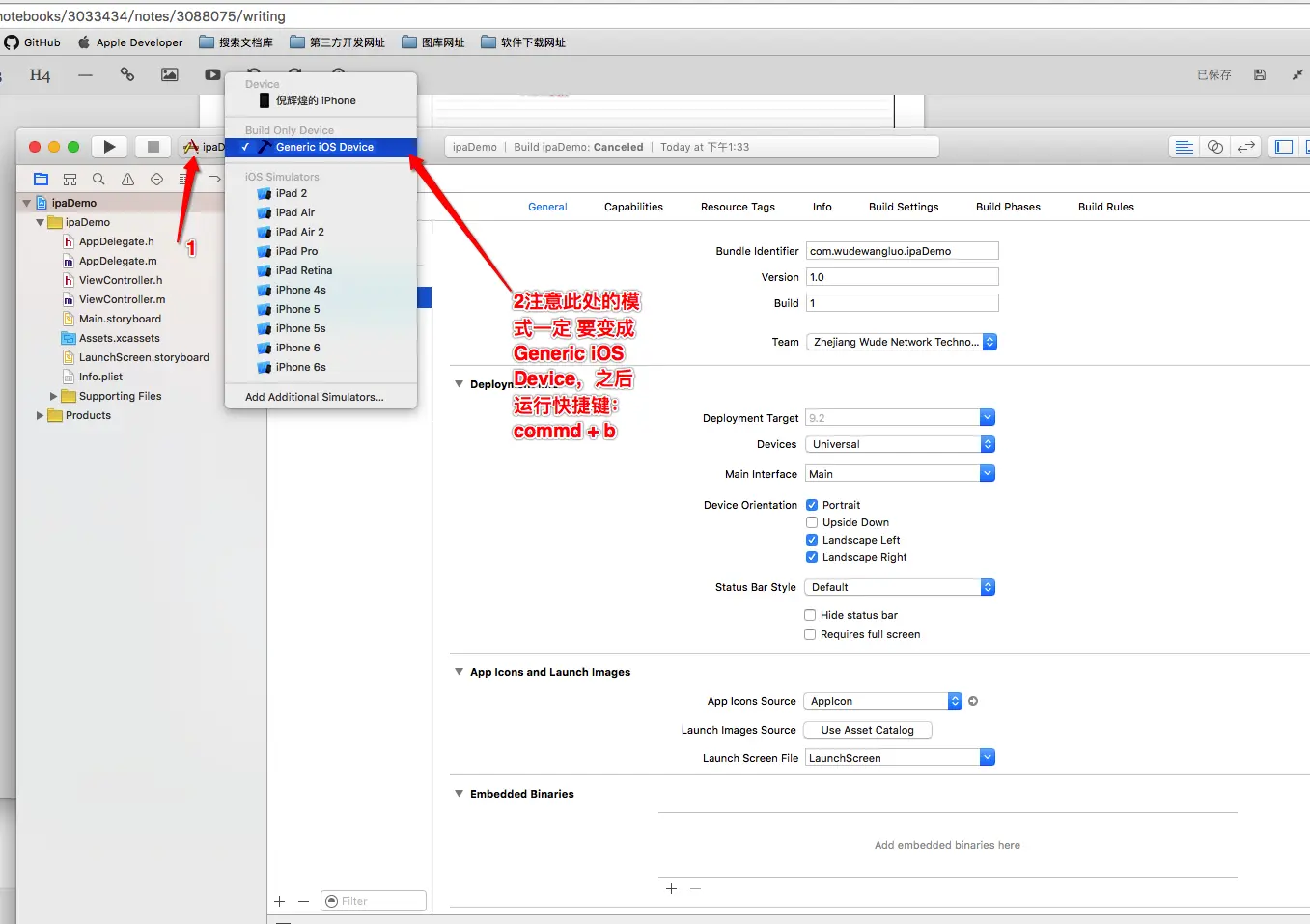Viewport: 1310px width, 924px height.
Task: Toggle the Navigator panel visibility
Action: coord(1284,147)
